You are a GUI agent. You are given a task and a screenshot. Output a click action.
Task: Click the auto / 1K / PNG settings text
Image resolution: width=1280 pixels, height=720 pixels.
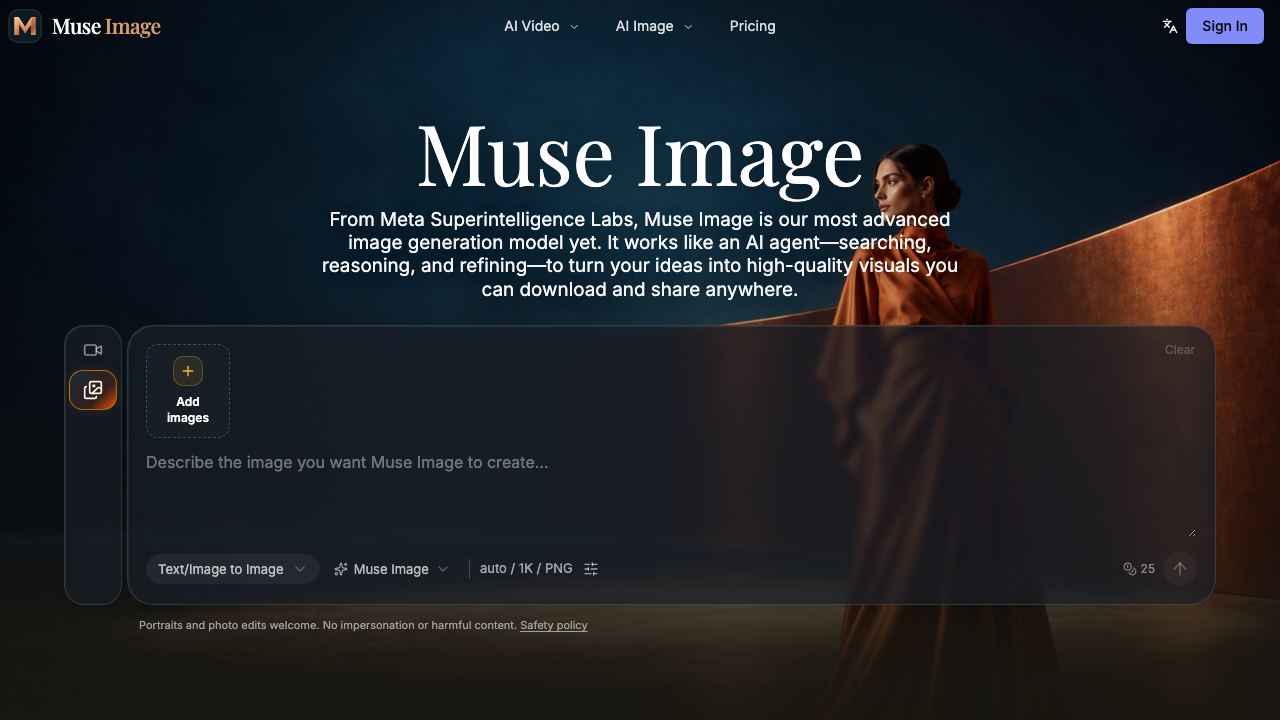[x=526, y=568]
